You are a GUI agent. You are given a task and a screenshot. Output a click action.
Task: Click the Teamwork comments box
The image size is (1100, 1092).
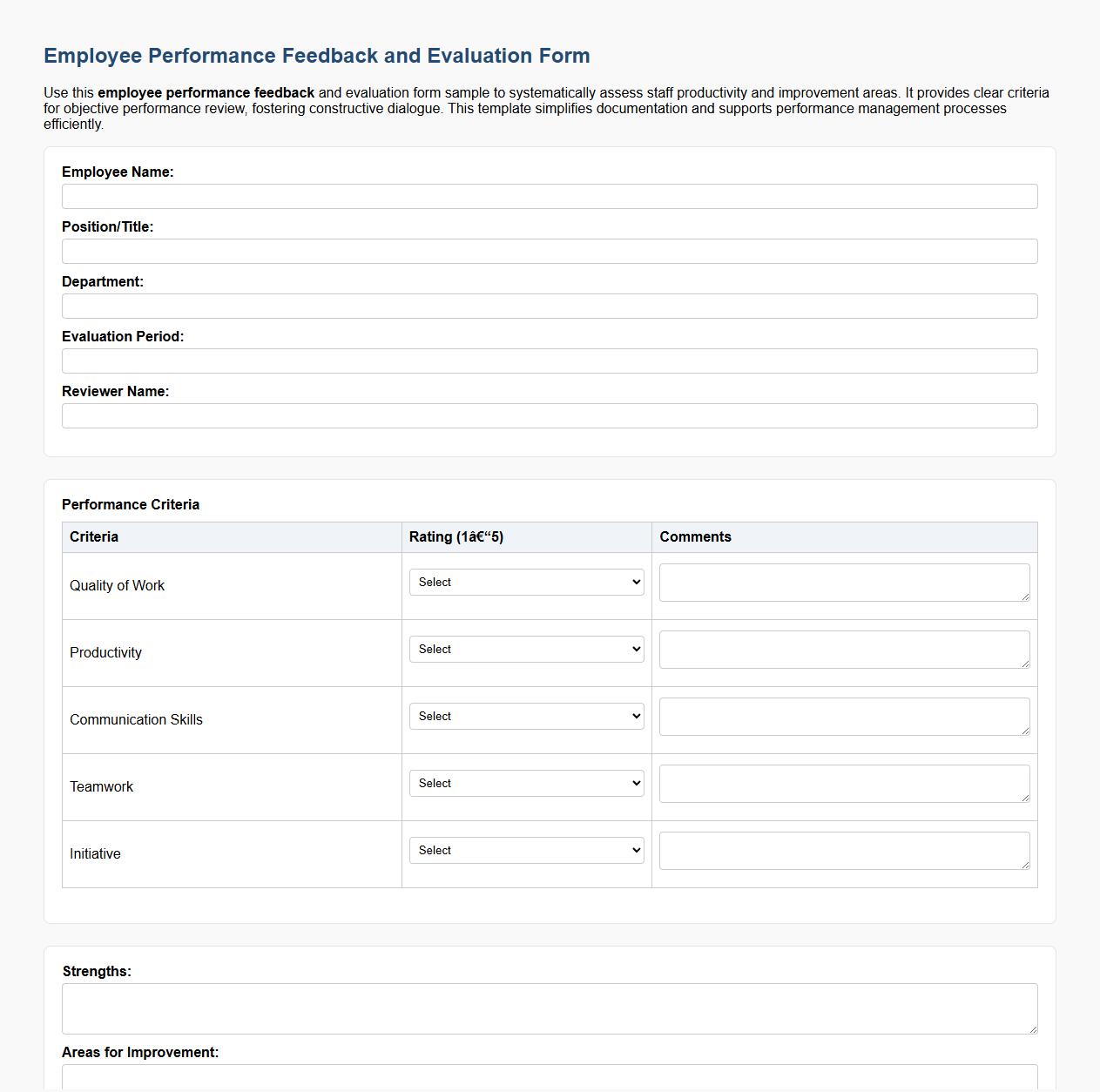tap(843, 783)
